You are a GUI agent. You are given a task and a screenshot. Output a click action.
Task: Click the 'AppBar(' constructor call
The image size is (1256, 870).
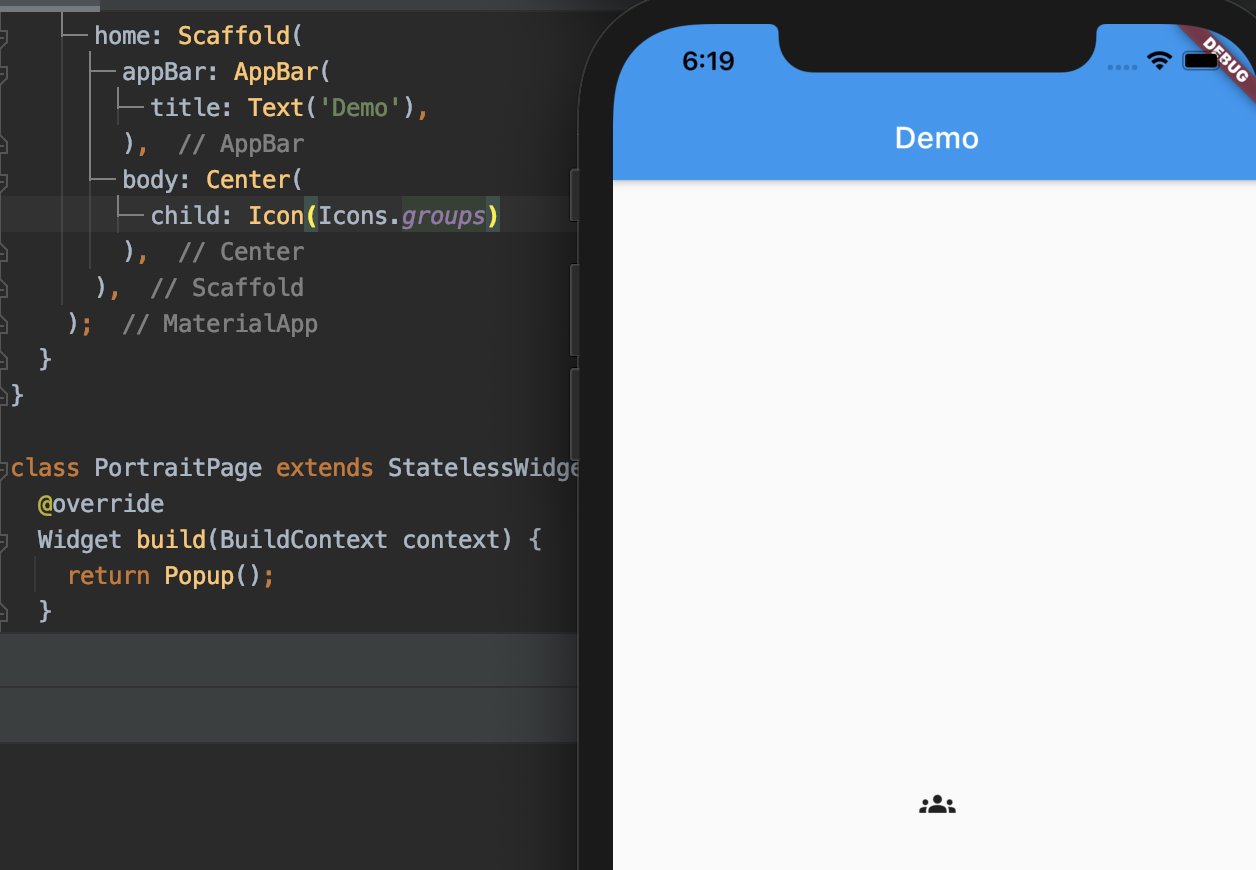[x=282, y=72]
